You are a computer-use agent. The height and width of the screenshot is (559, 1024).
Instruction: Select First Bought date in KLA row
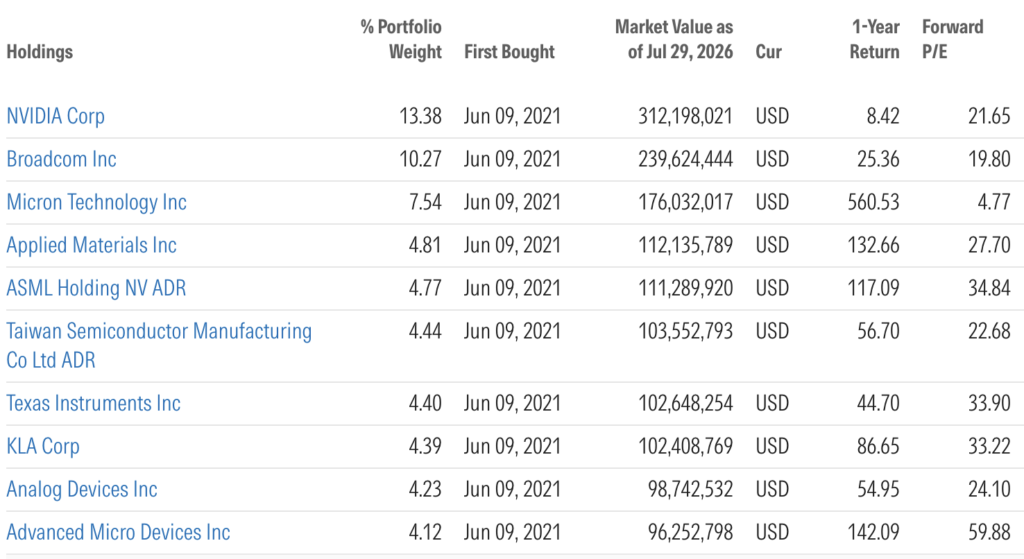(513, 447)
